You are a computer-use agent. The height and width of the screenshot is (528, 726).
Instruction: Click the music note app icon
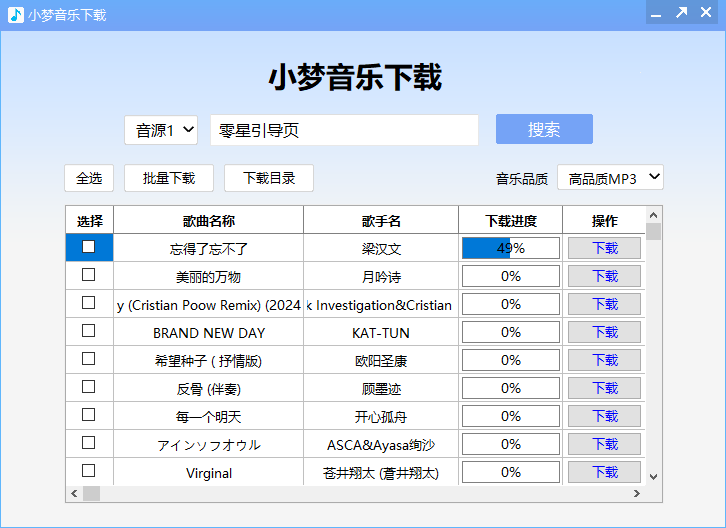tap(16, 14)
